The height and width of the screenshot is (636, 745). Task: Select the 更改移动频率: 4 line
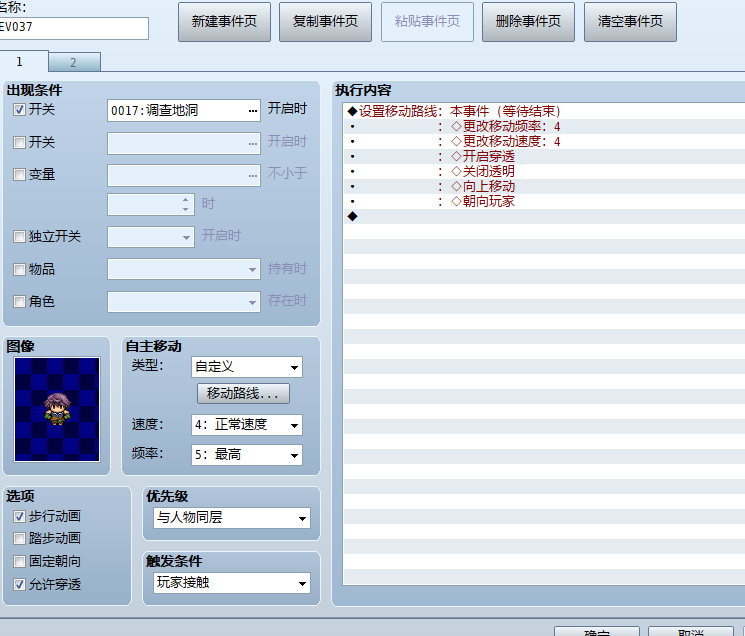click(544, 126)
